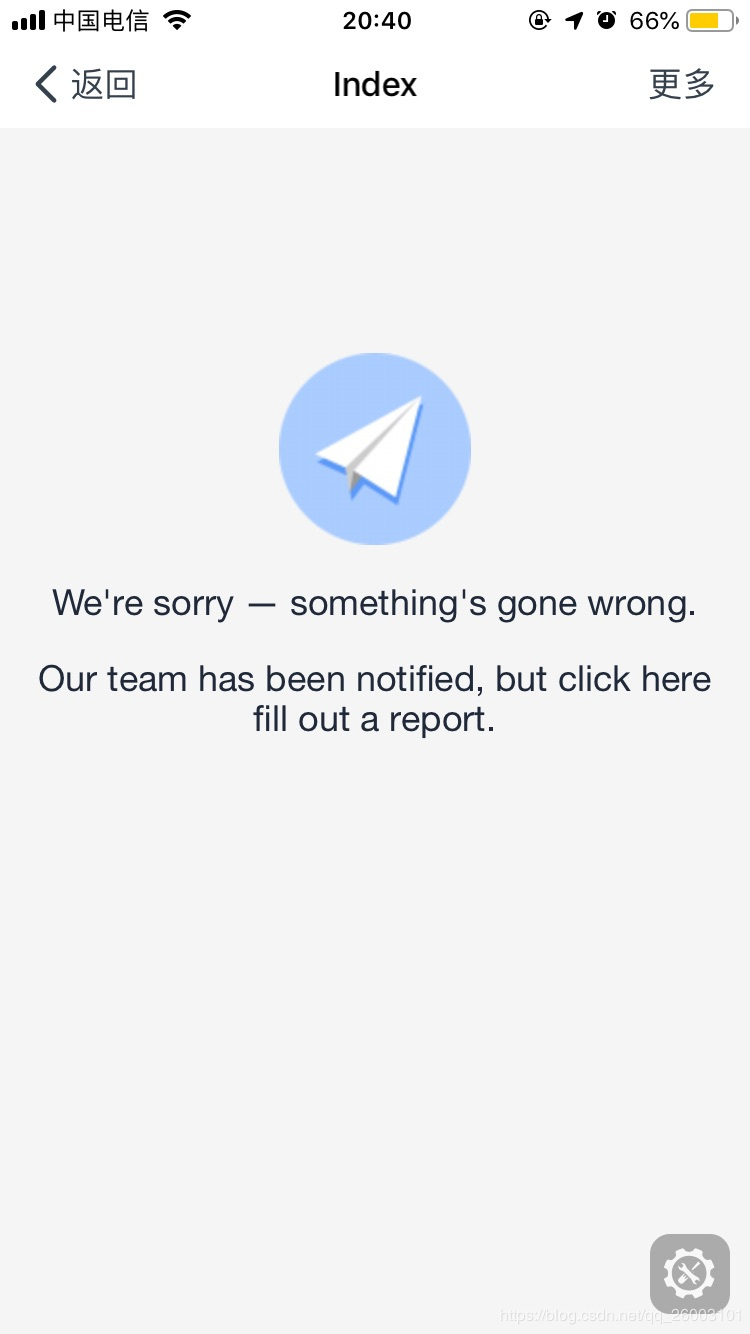Viewport: 750px width, 1334px height.
Task: Click the blog.csdn.net watermark URL
Action: point(621,1316)
